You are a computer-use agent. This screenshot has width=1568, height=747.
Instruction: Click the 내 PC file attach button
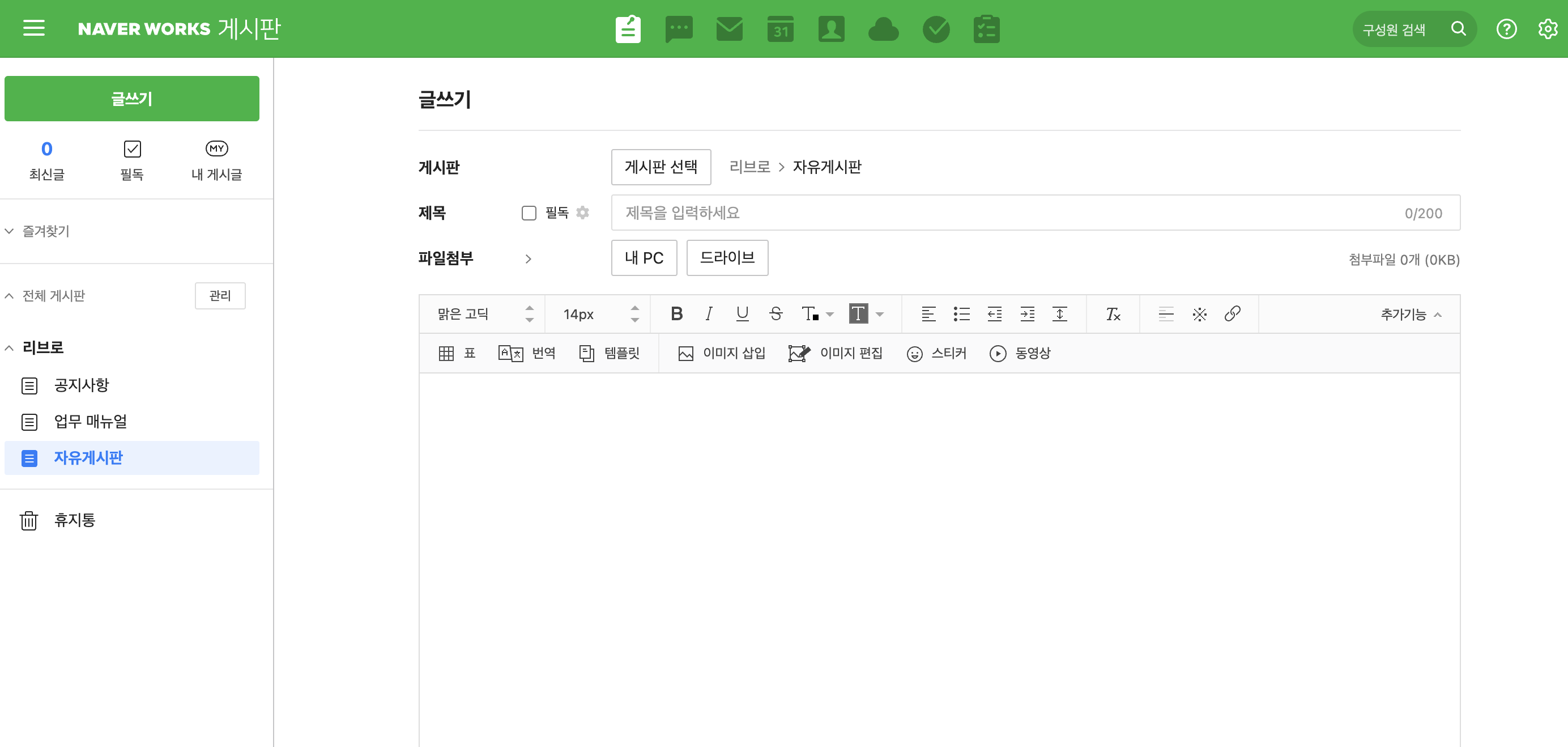coord(644,257)
